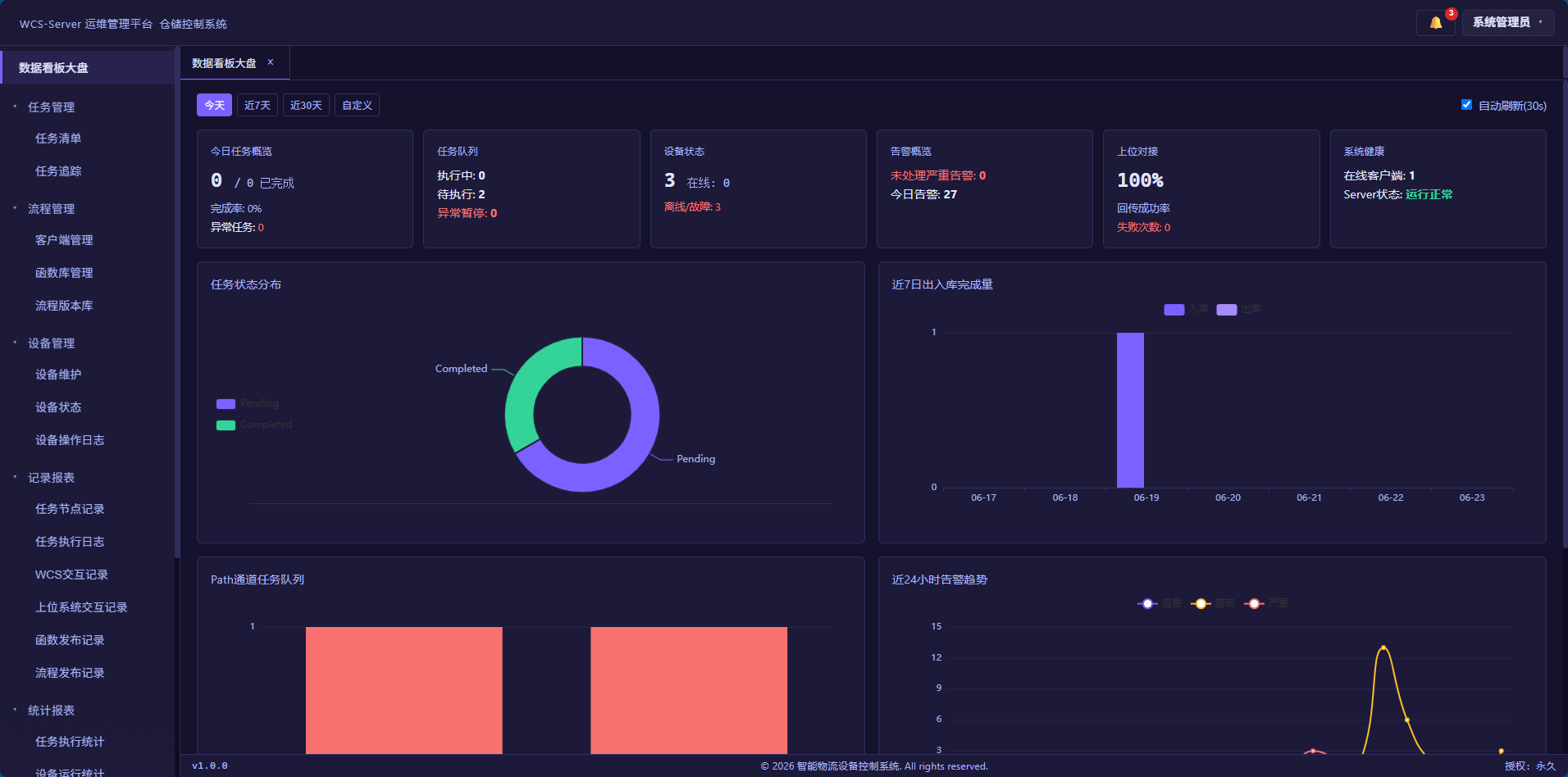Open the 任务执行日志 page
Image resolution: width=1568 pixels, height=777 pixels.
pyautogui.click(x=70, y=542)
